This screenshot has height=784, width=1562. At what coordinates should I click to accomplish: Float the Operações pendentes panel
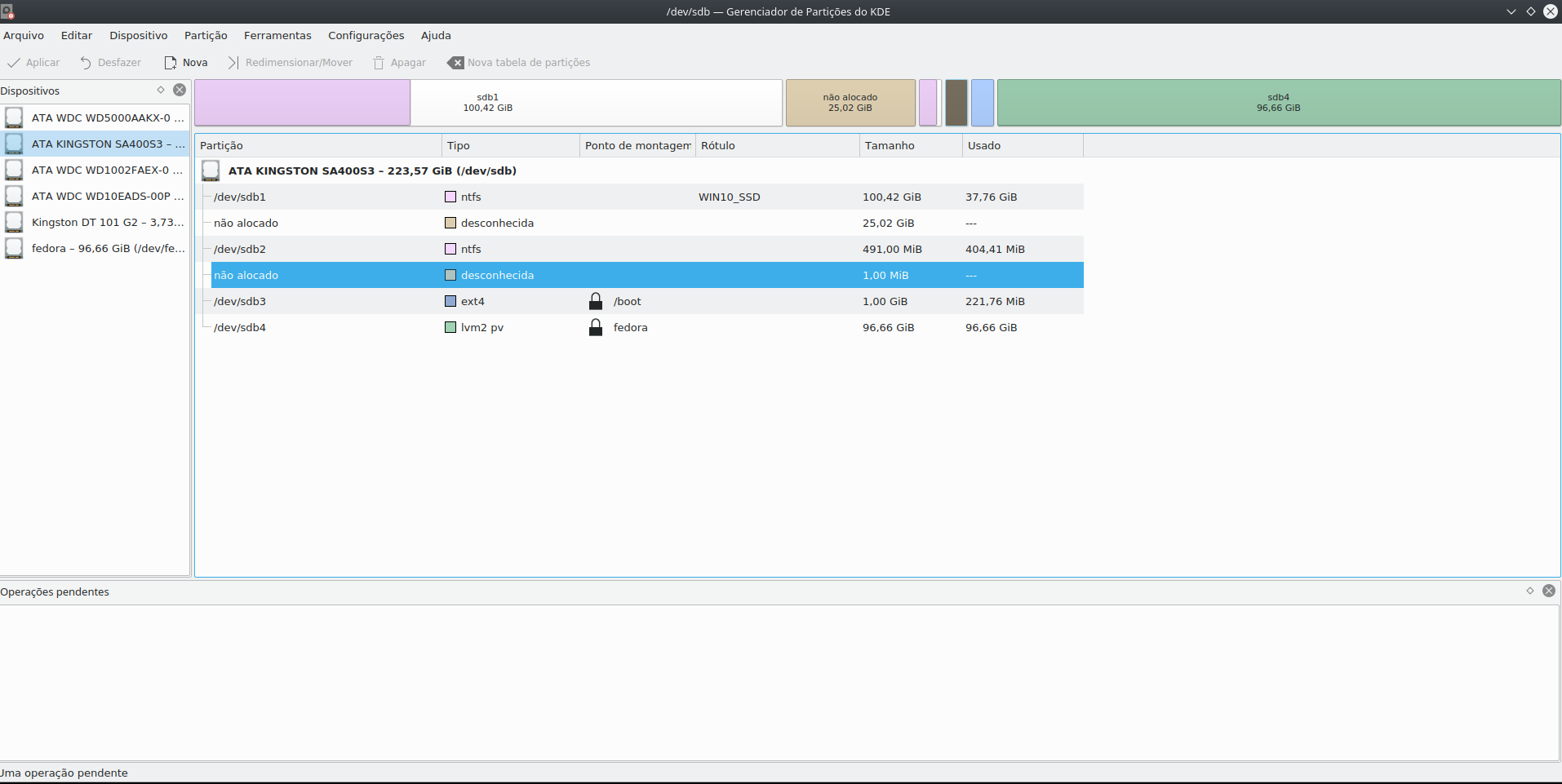1530,591
